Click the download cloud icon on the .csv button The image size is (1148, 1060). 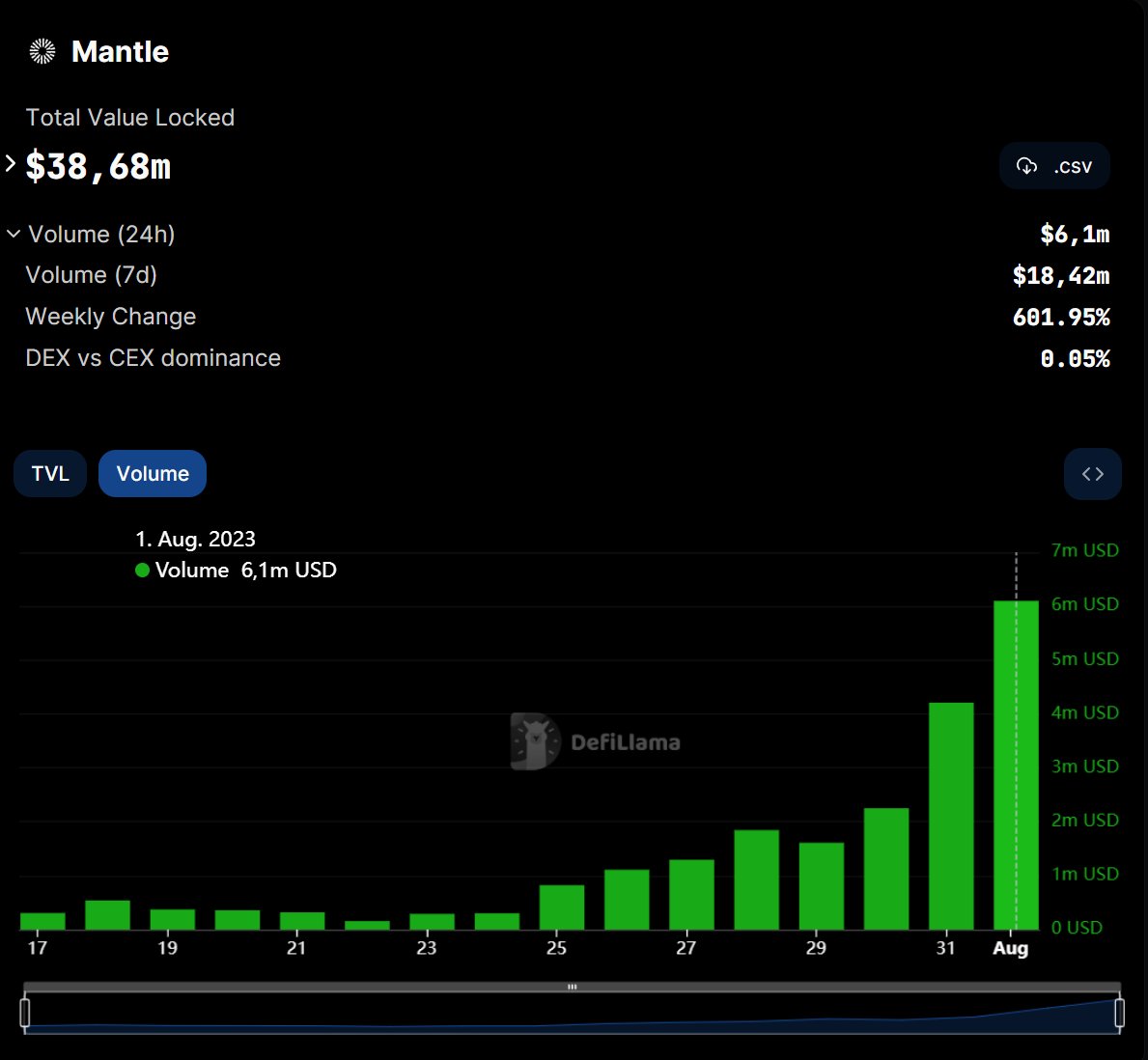coord(1026,166)
